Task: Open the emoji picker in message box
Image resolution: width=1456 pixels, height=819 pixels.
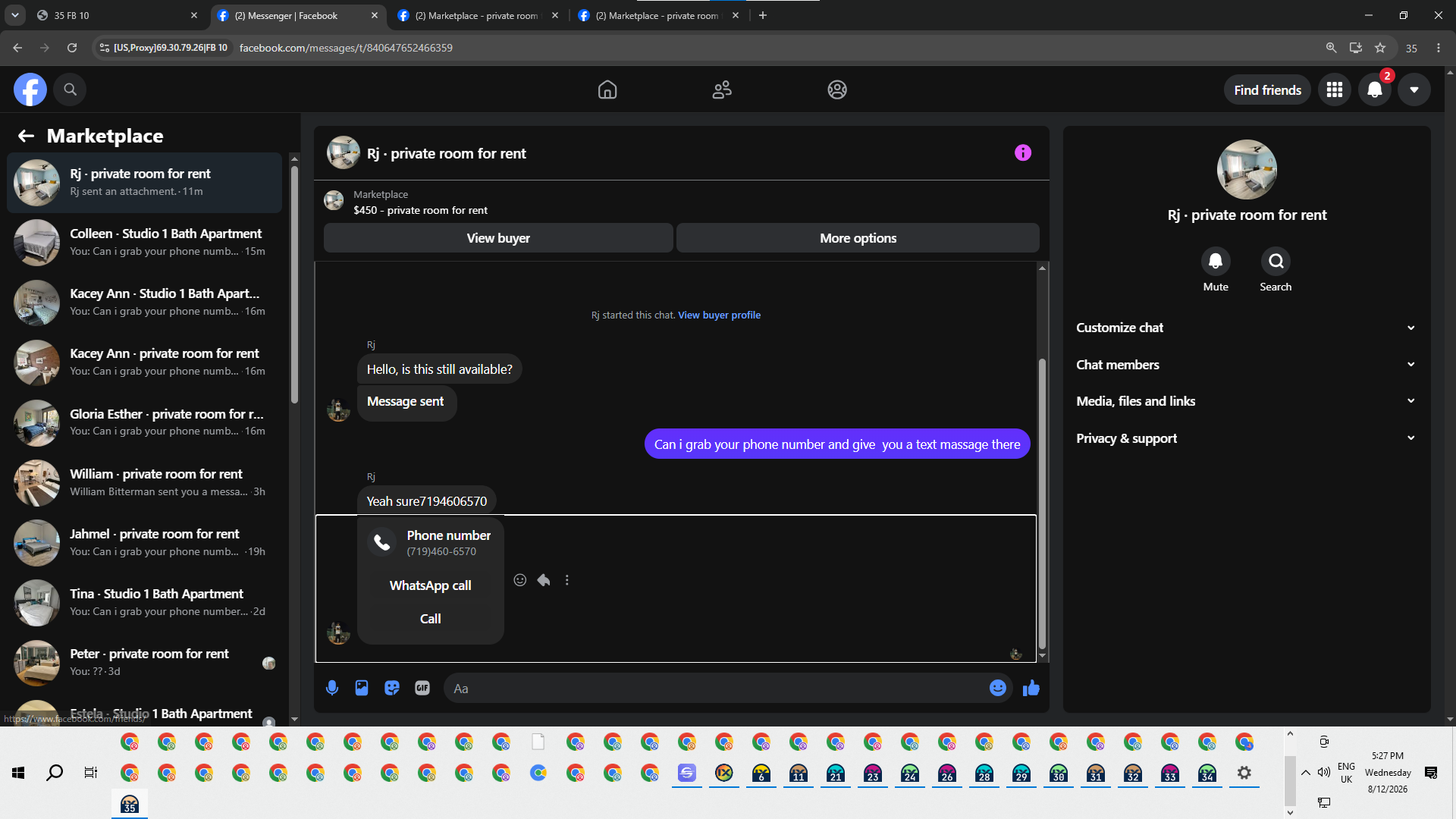Action: point(998,688)
